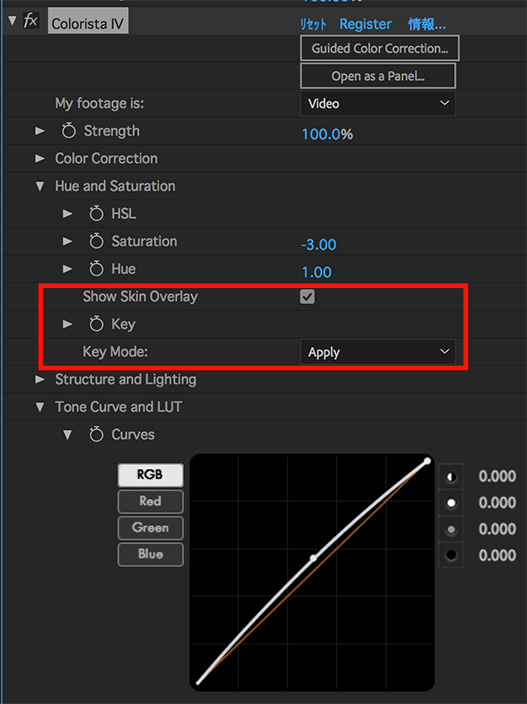This screenshot has height=704, width=527.
Task: Toggle the Curves stopwatch icon
Action: pyautogui.click(x=96, y=434)
